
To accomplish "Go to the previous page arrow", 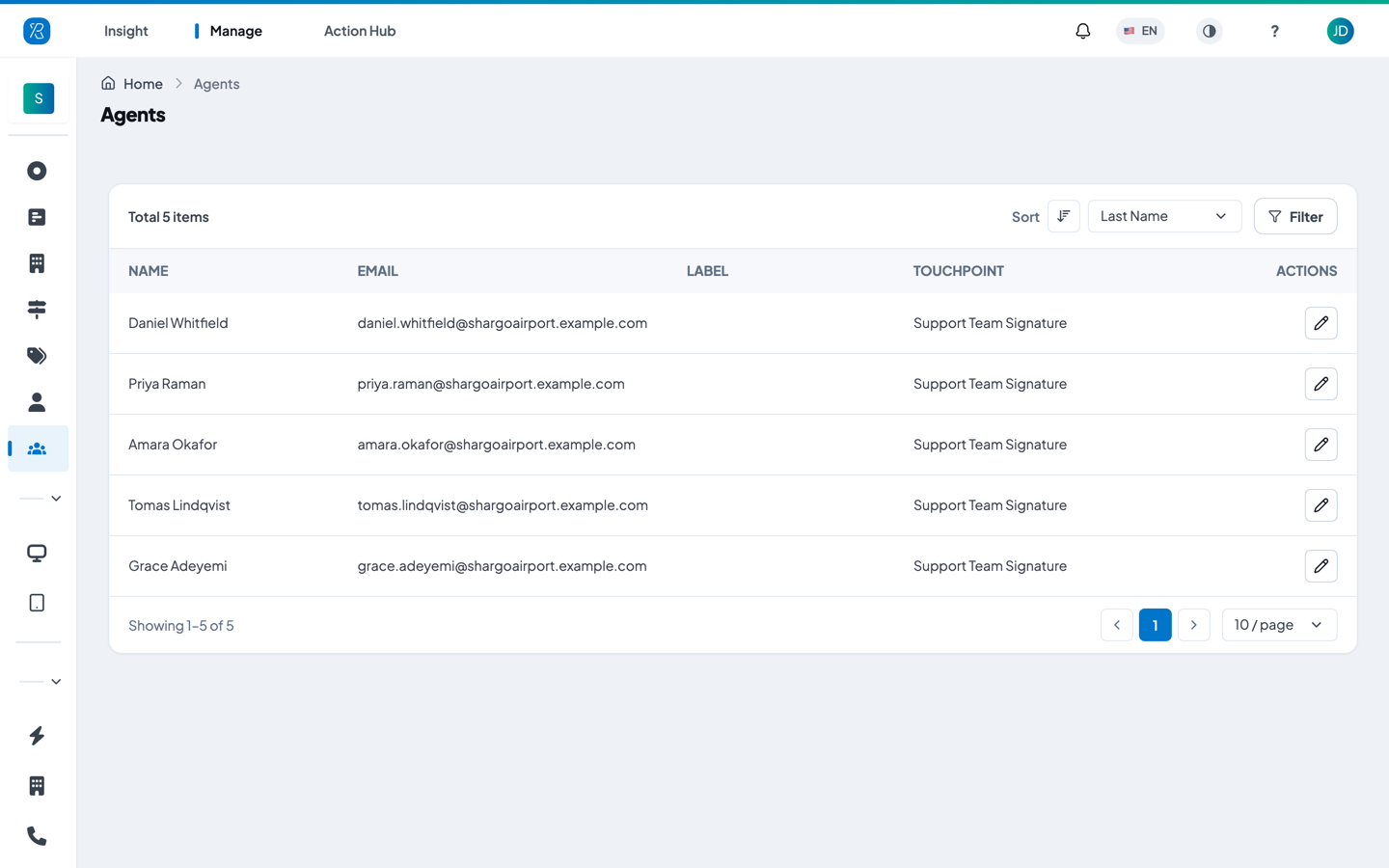I will 1117,625.
